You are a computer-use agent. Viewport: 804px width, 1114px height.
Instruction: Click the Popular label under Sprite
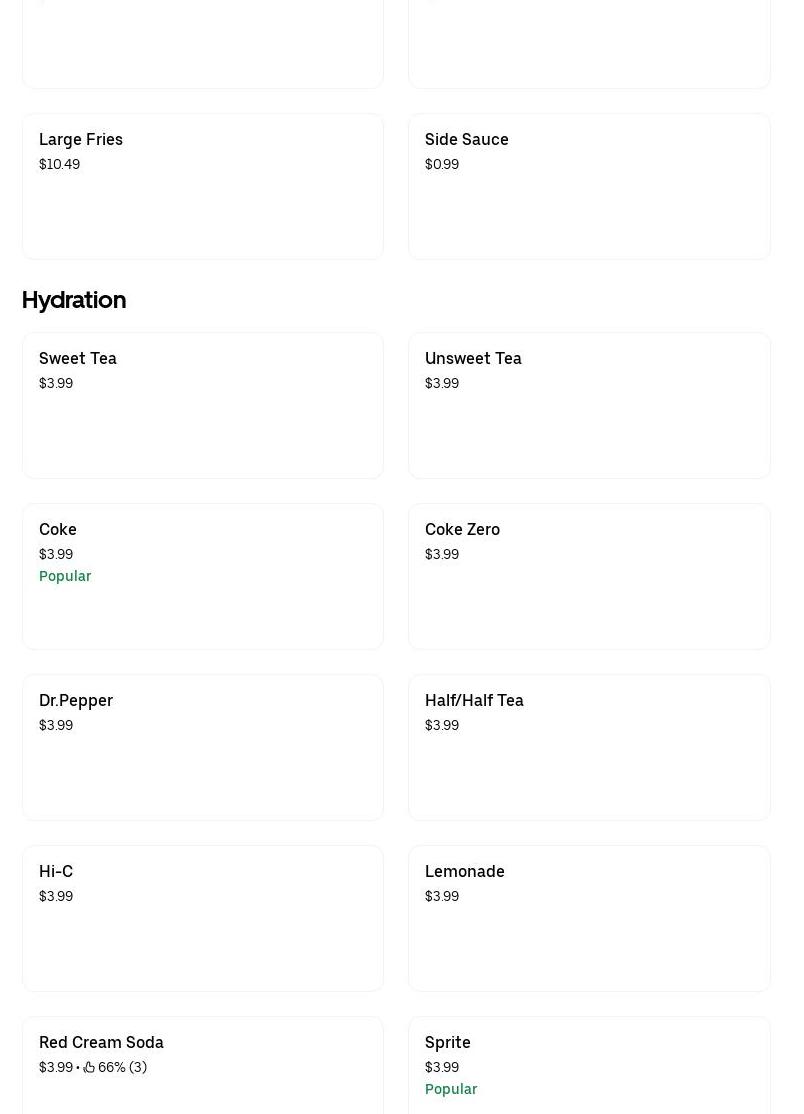pos(451,1089)
